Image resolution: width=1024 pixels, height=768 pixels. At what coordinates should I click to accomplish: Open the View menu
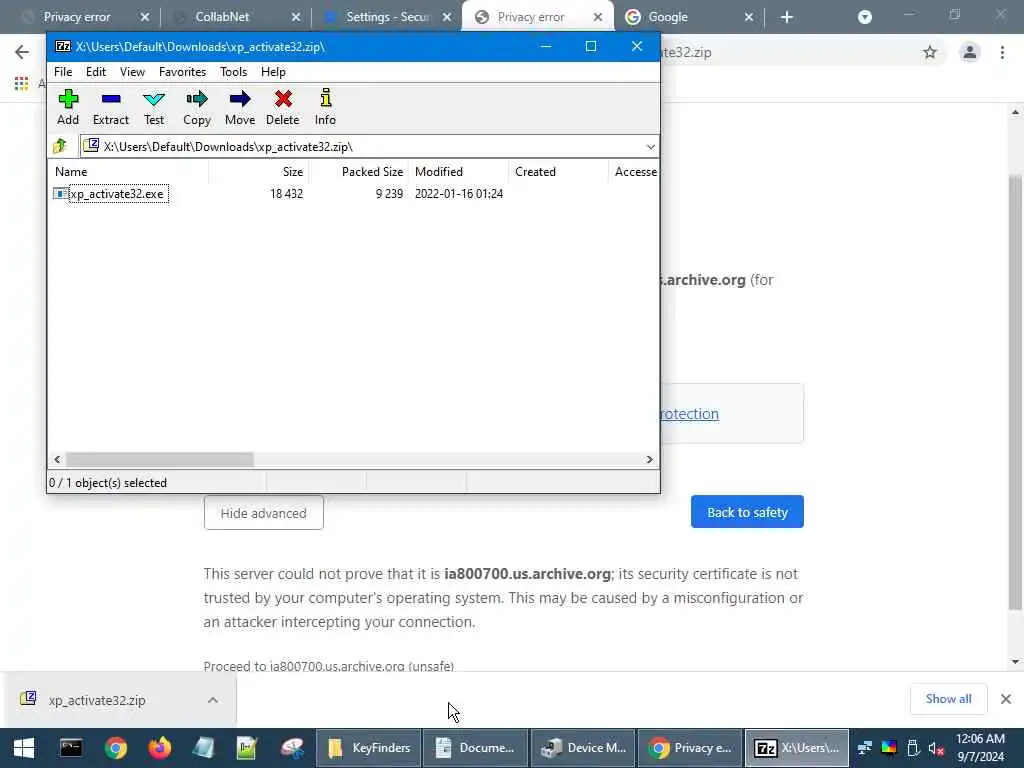pyautogui.click(x=132, y=72)
